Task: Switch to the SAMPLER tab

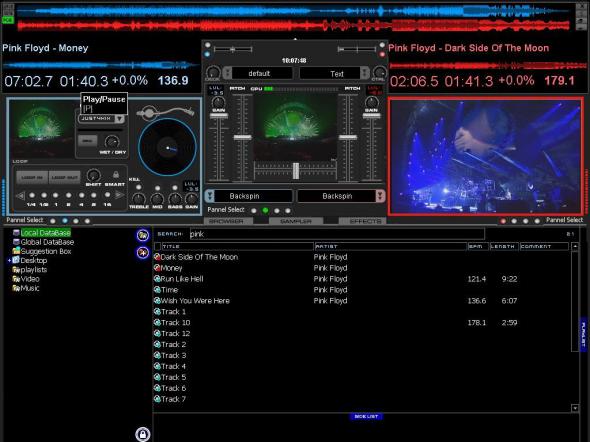Action: point(296,221)
